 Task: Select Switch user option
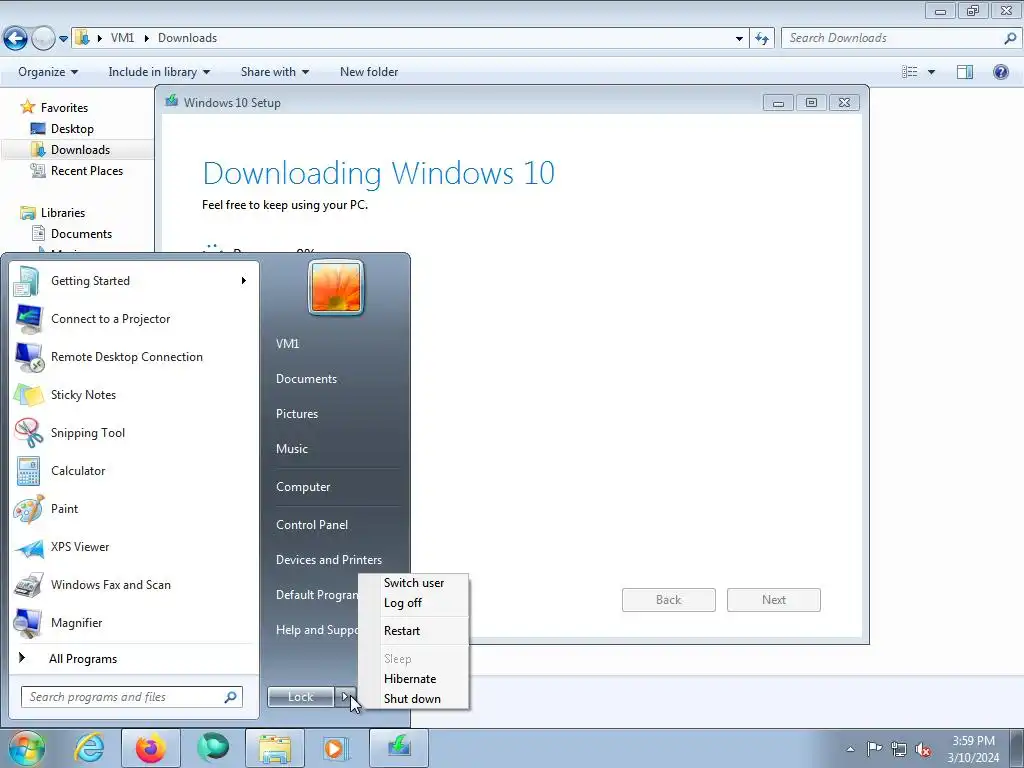414,583
